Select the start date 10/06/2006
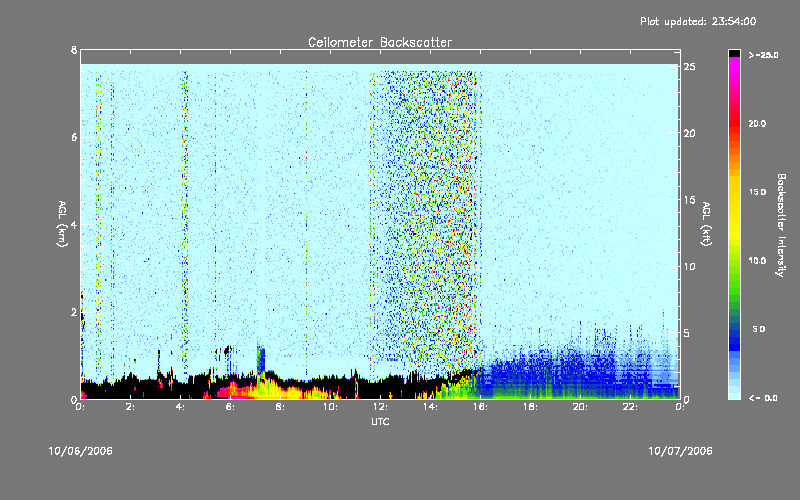Viewport: 800px width, 500px height. click(x=81, y=451)
